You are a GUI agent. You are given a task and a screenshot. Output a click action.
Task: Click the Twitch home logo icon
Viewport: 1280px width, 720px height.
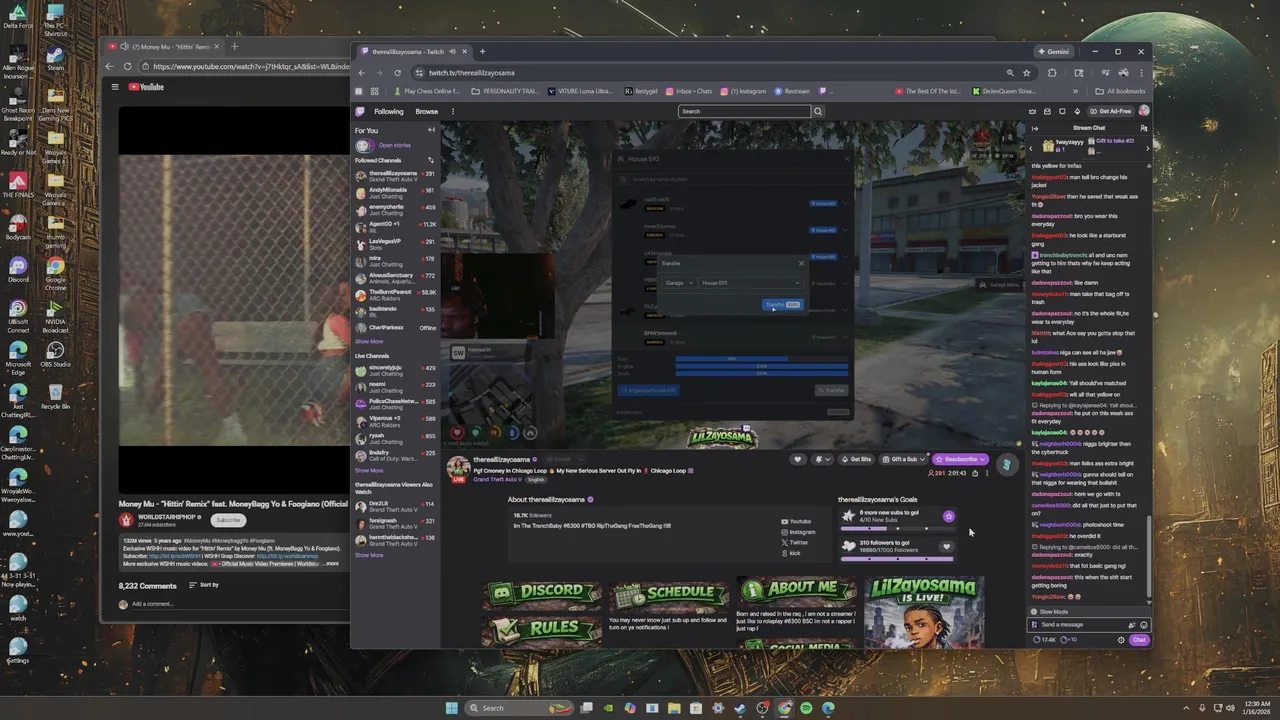point(359,111)
